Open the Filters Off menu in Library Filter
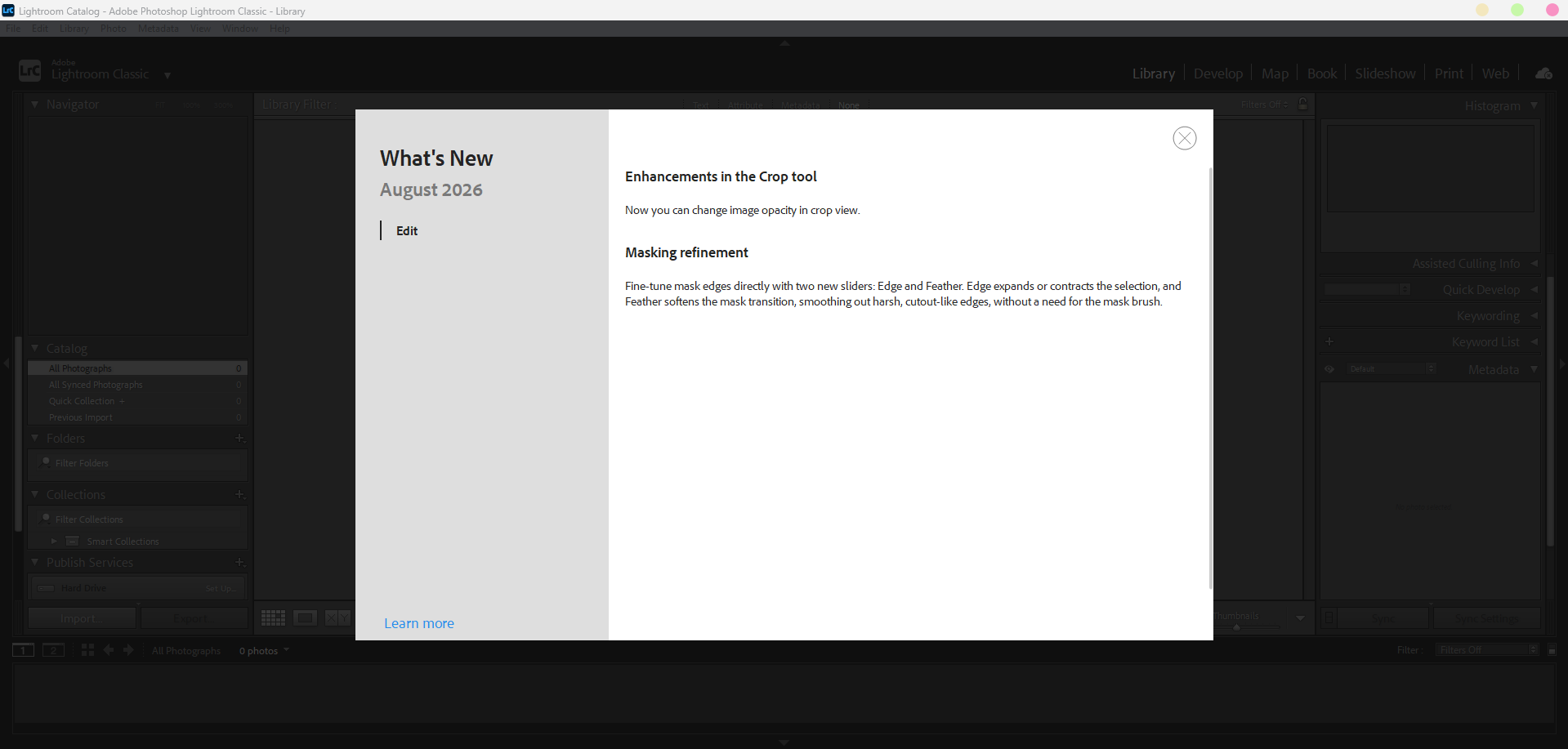Image resolution: width=1568 pixels, height=749 pixels. [1265, 105]
